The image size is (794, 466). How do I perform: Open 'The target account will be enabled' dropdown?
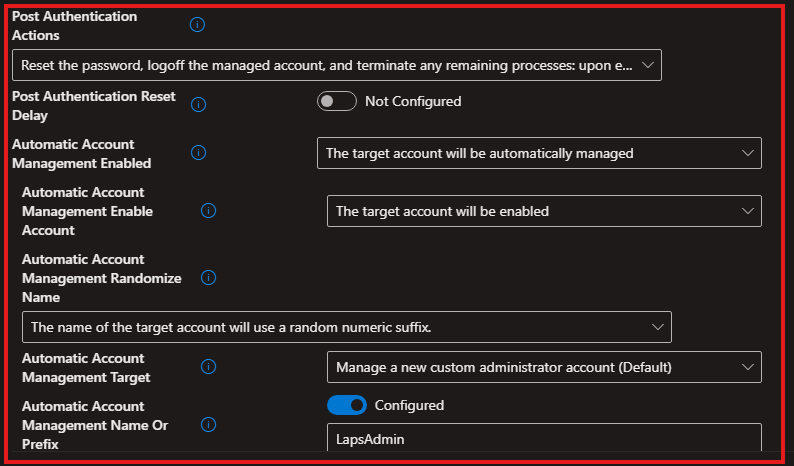[x=544, y=211]
